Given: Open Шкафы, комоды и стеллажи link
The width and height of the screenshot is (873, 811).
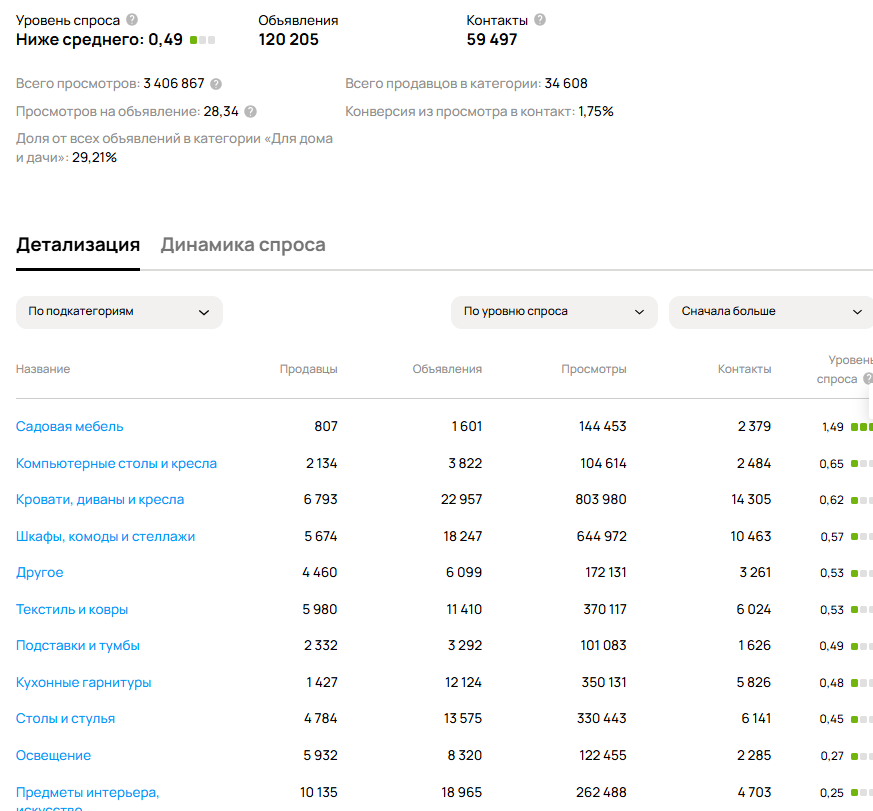Looking at the screenshot, I should 105,537.
